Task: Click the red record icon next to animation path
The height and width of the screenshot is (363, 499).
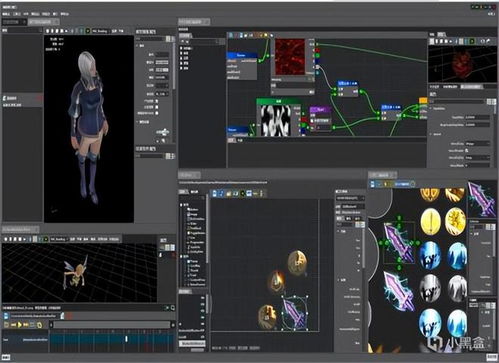Action: click(x=69, y=316)
